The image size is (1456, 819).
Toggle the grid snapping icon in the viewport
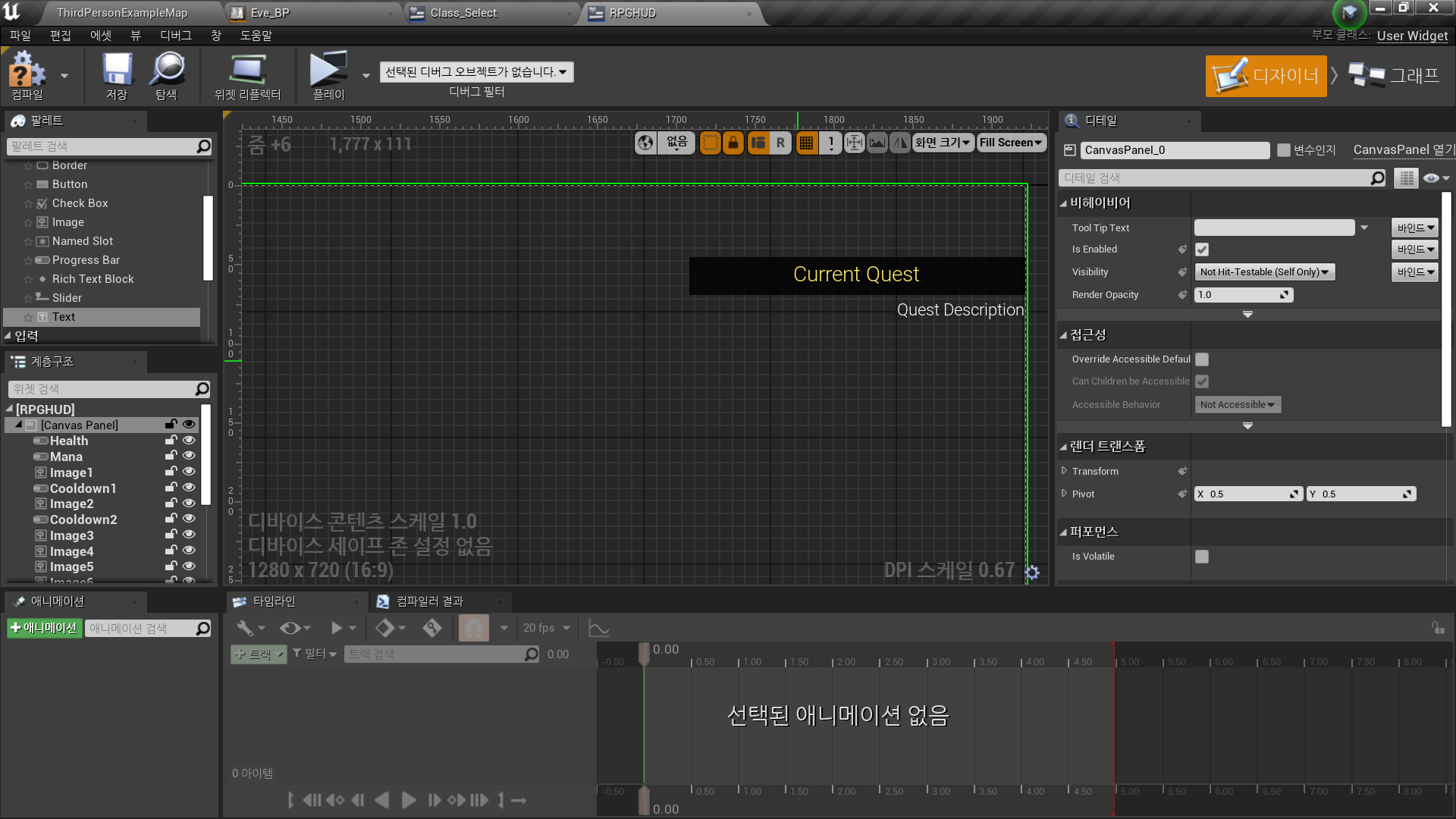[x=806, y=143]
